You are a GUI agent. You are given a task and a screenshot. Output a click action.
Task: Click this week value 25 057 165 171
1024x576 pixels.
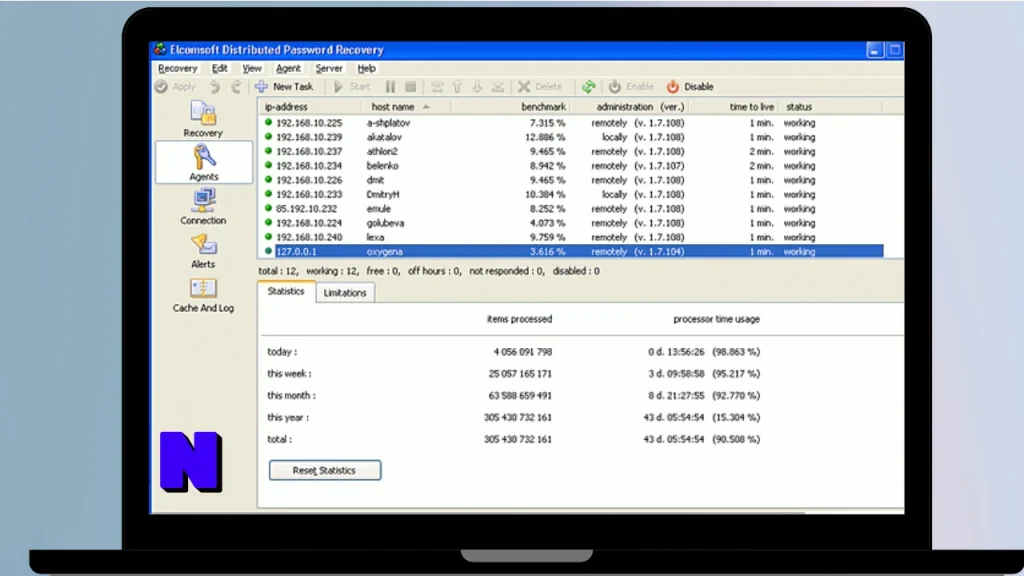coord(520,374)
